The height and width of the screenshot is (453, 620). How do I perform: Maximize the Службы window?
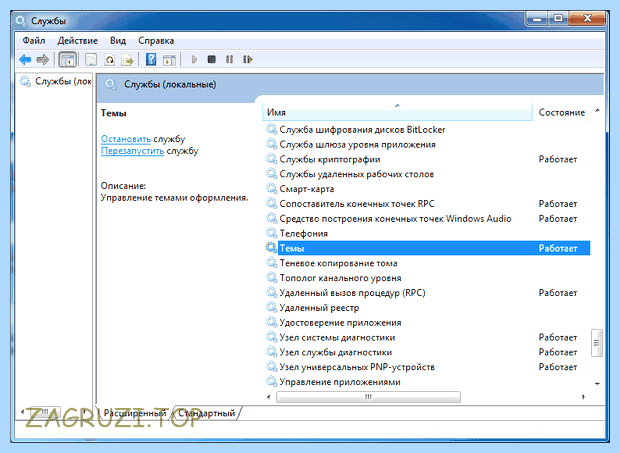(558, 18)
